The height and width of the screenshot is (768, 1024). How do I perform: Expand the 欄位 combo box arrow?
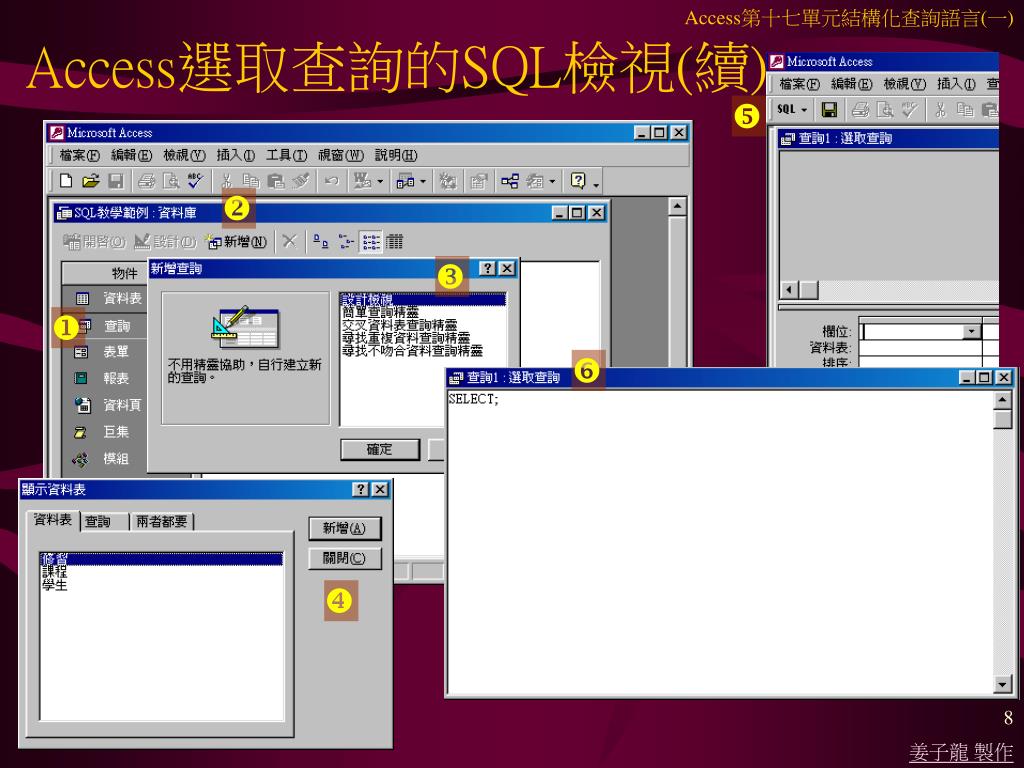972,332
